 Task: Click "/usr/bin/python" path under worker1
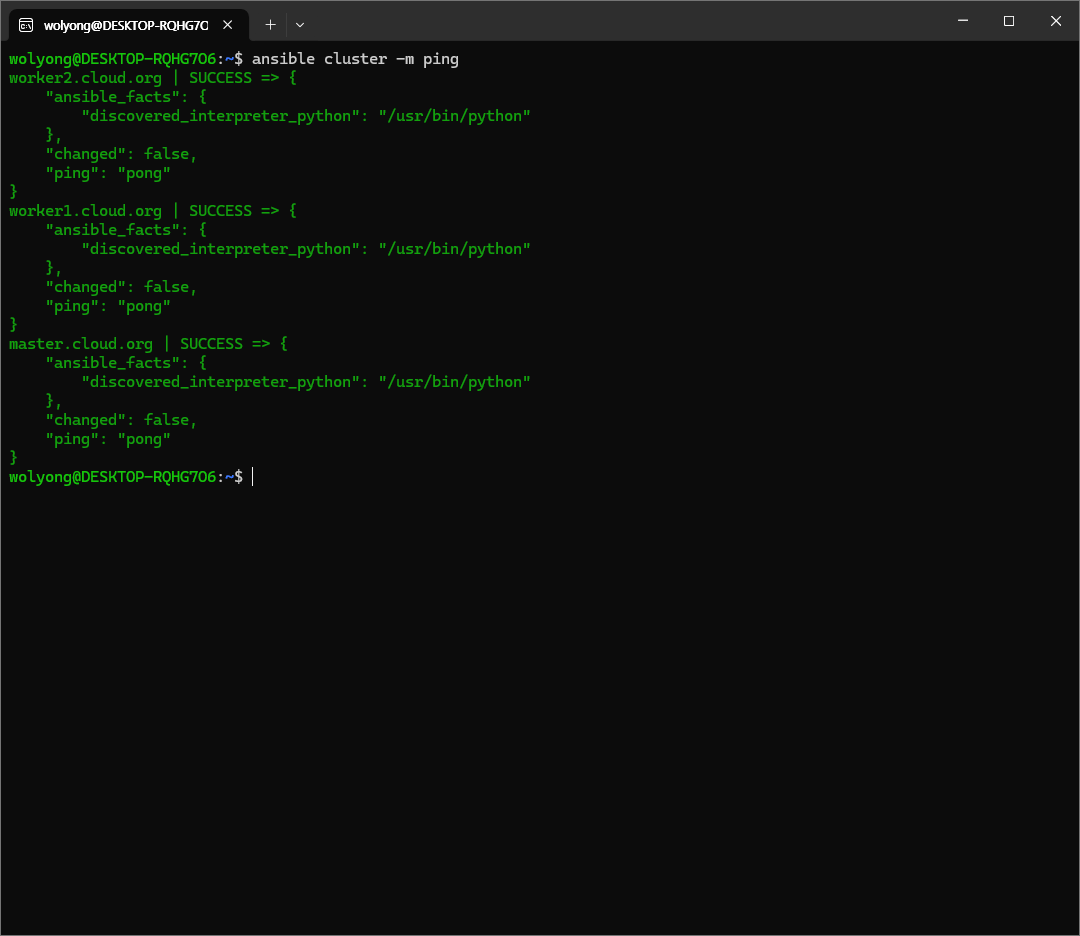pos(454,249)
